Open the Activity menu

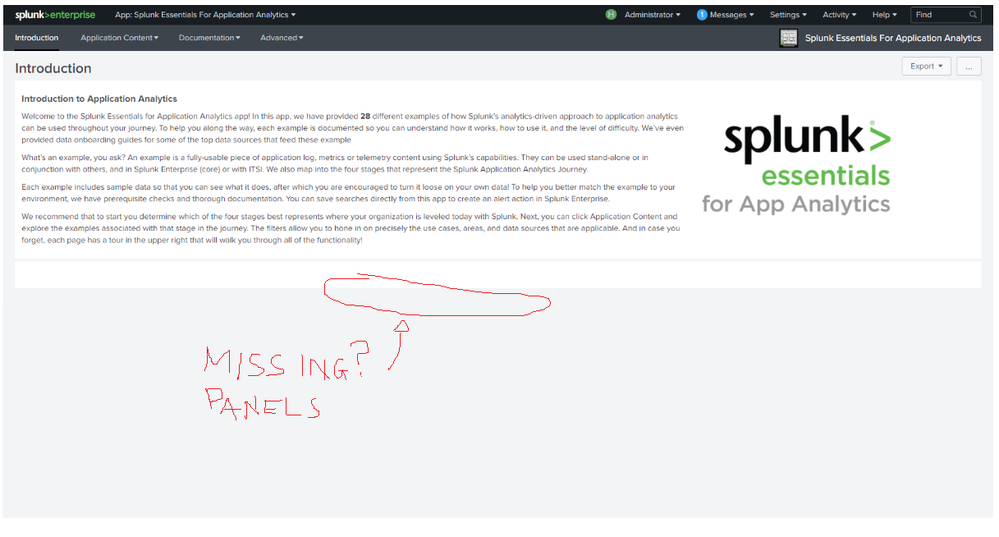click(x=839, y=15)
